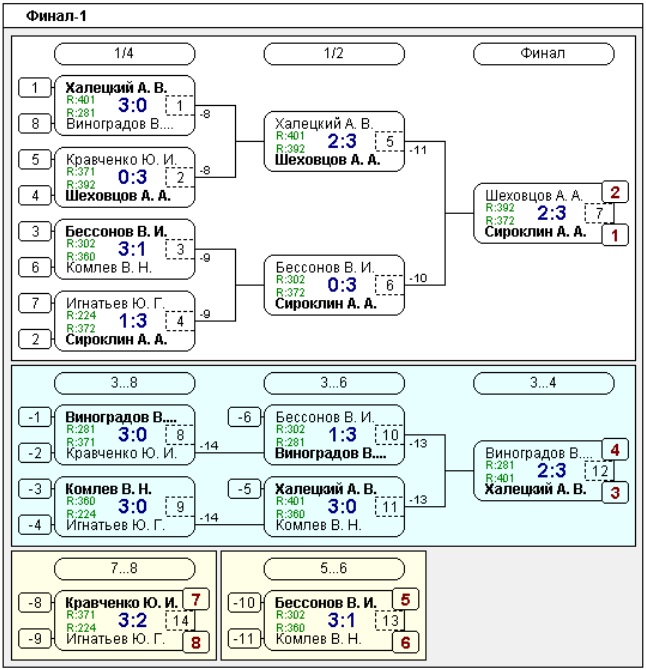Click the 1:3 score in match 10
Image resolution: width=646 pixels, height=670 pixels.
pyautogui.click(x=342, y=435)
